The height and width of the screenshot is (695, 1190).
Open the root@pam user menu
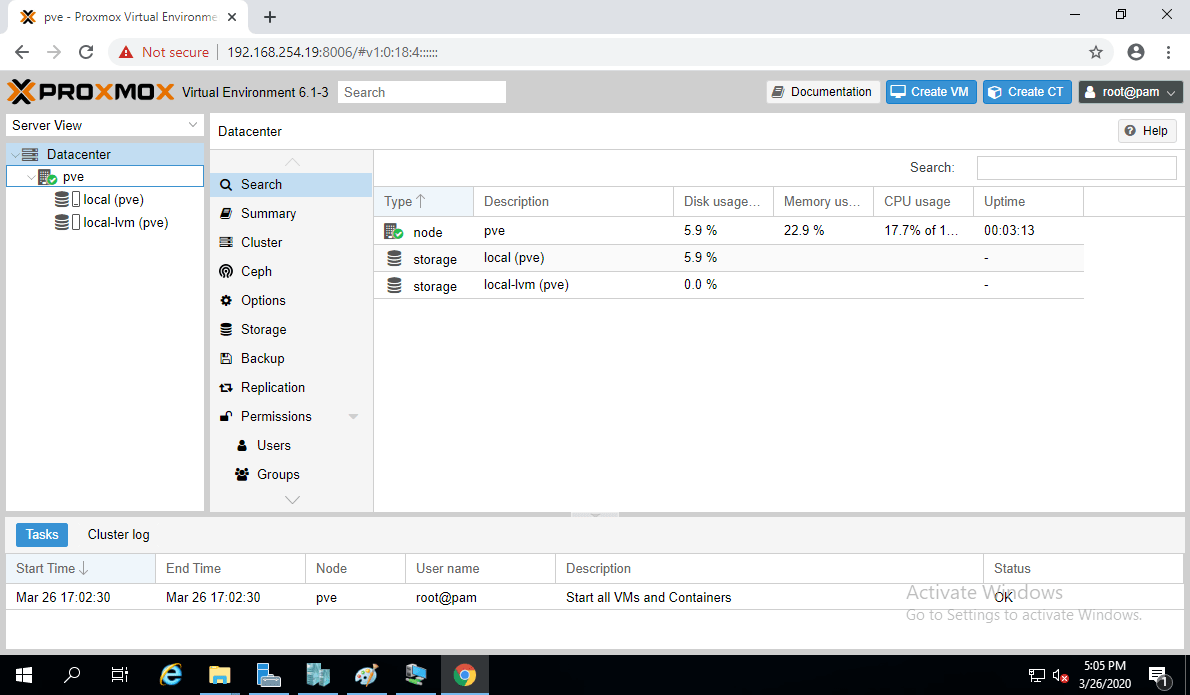[x=1130, y=92]
